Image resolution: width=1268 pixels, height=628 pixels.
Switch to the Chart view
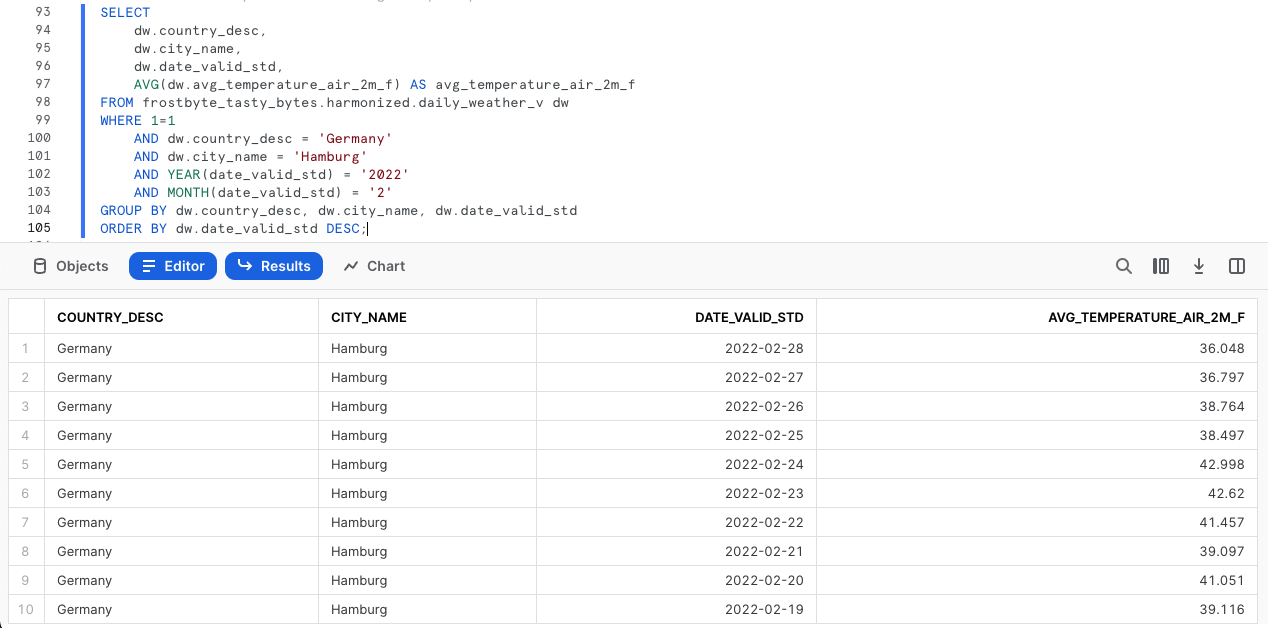[374, 266]
